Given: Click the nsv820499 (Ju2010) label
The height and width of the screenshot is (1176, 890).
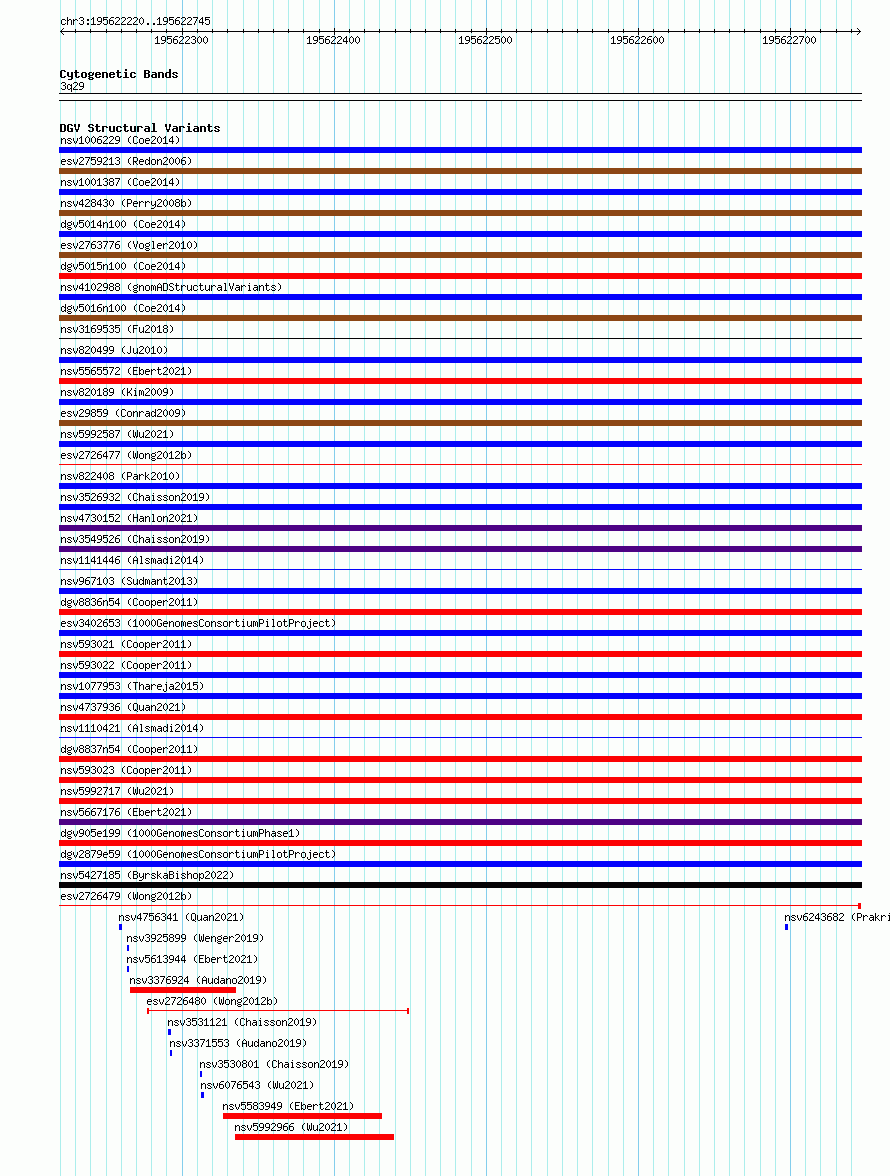Looking at the screenshot, I should coord(114,350).
